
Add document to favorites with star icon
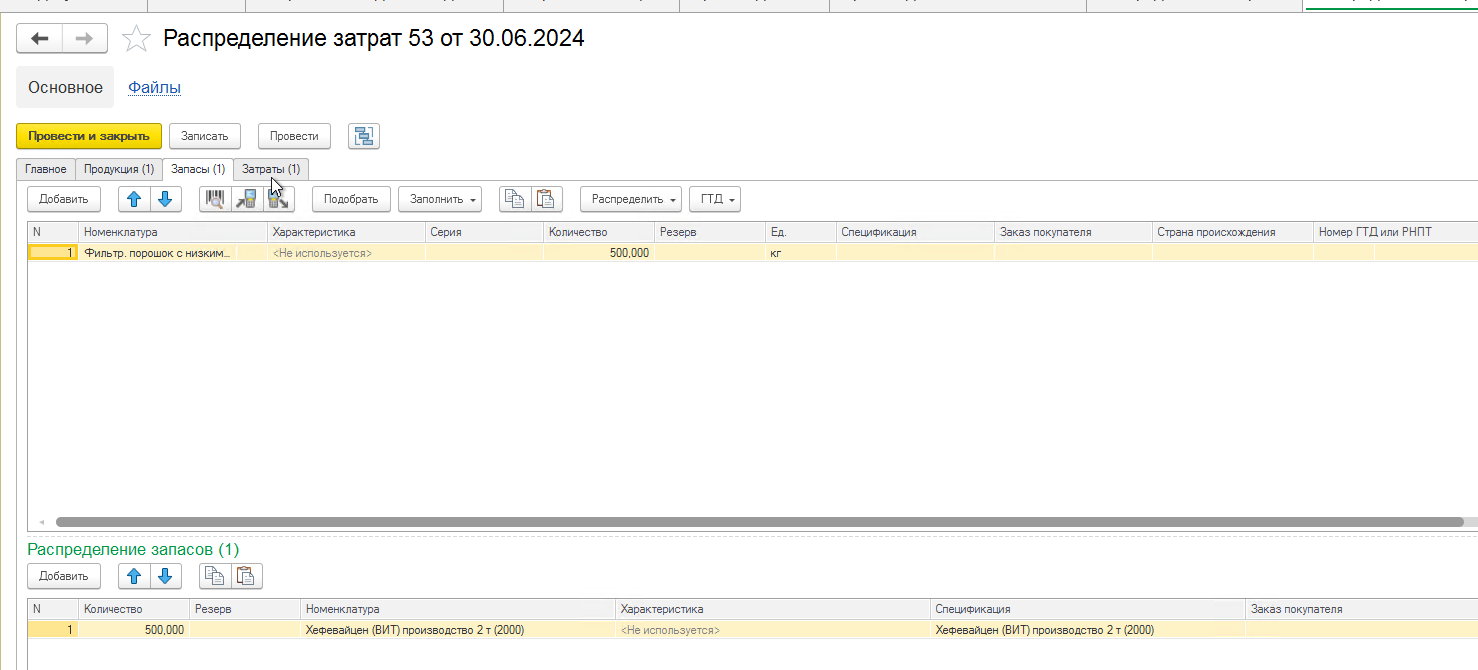click(x=135, y=39)
